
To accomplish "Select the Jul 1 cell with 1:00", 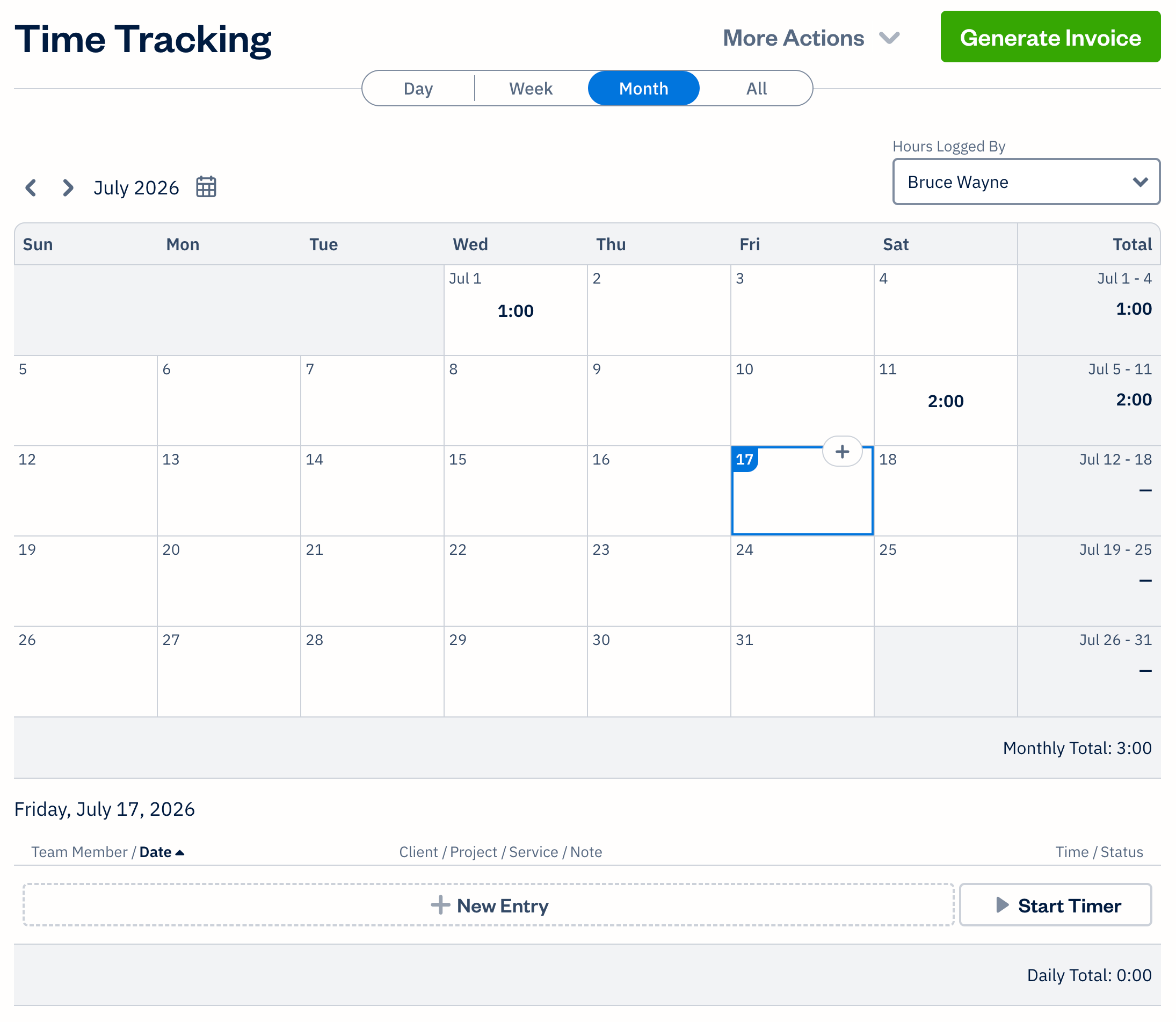I will tap(516, 310).
